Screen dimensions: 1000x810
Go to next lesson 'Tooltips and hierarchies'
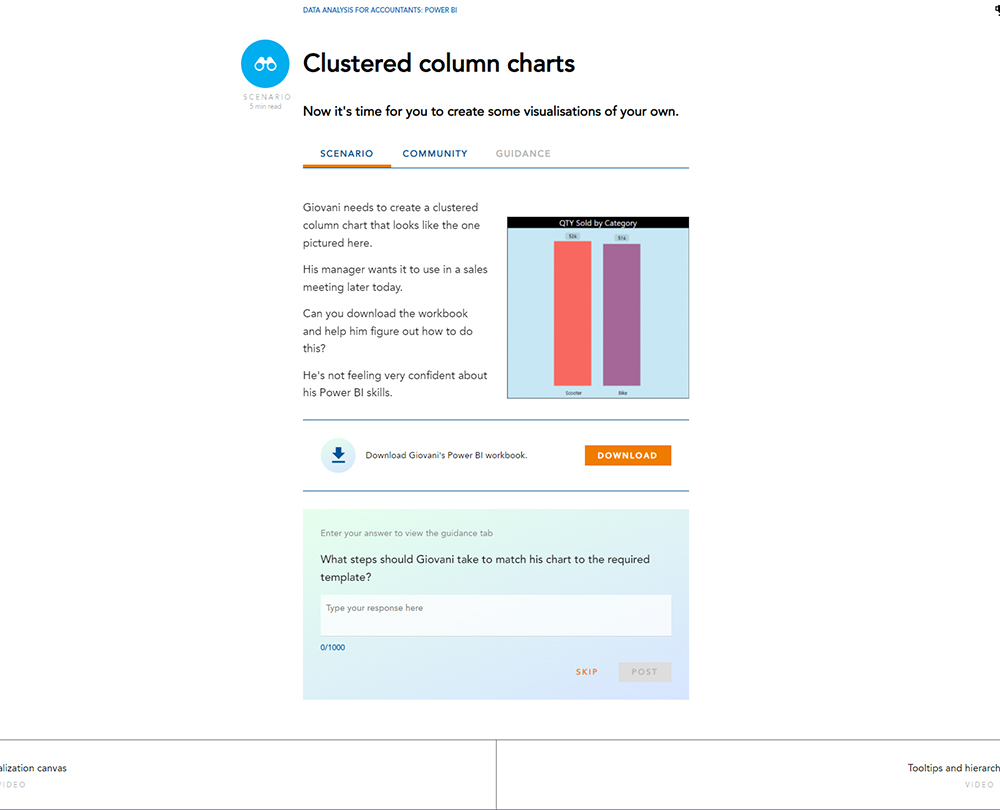952,769
